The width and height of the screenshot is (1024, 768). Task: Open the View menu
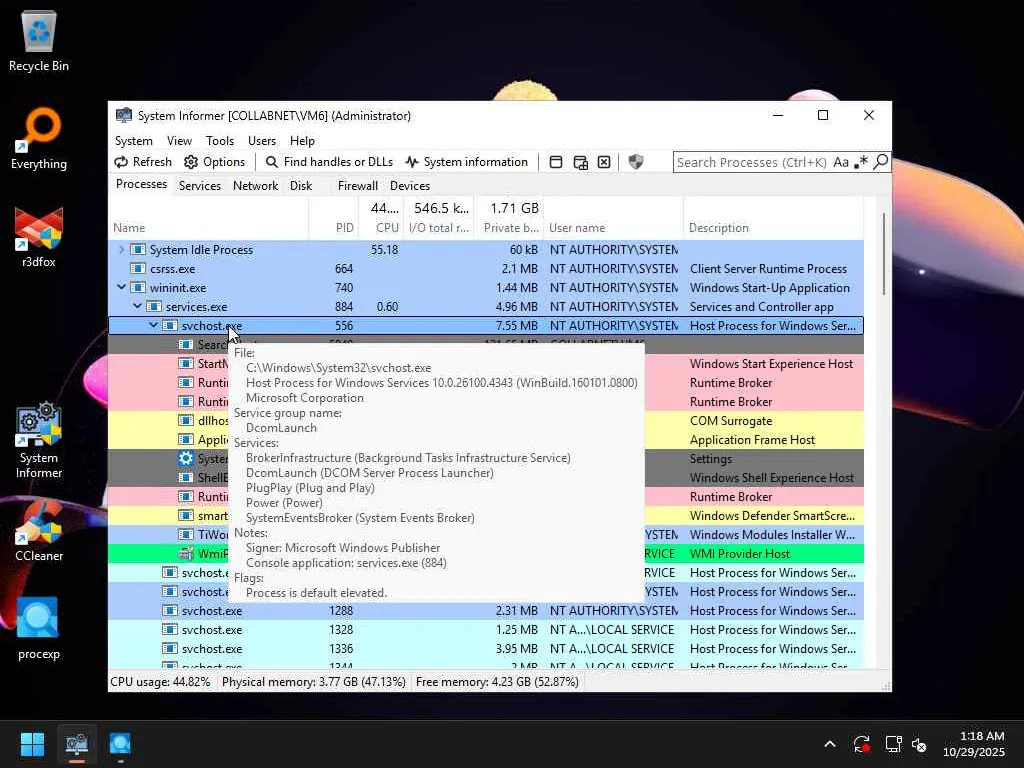click(179, 141)
